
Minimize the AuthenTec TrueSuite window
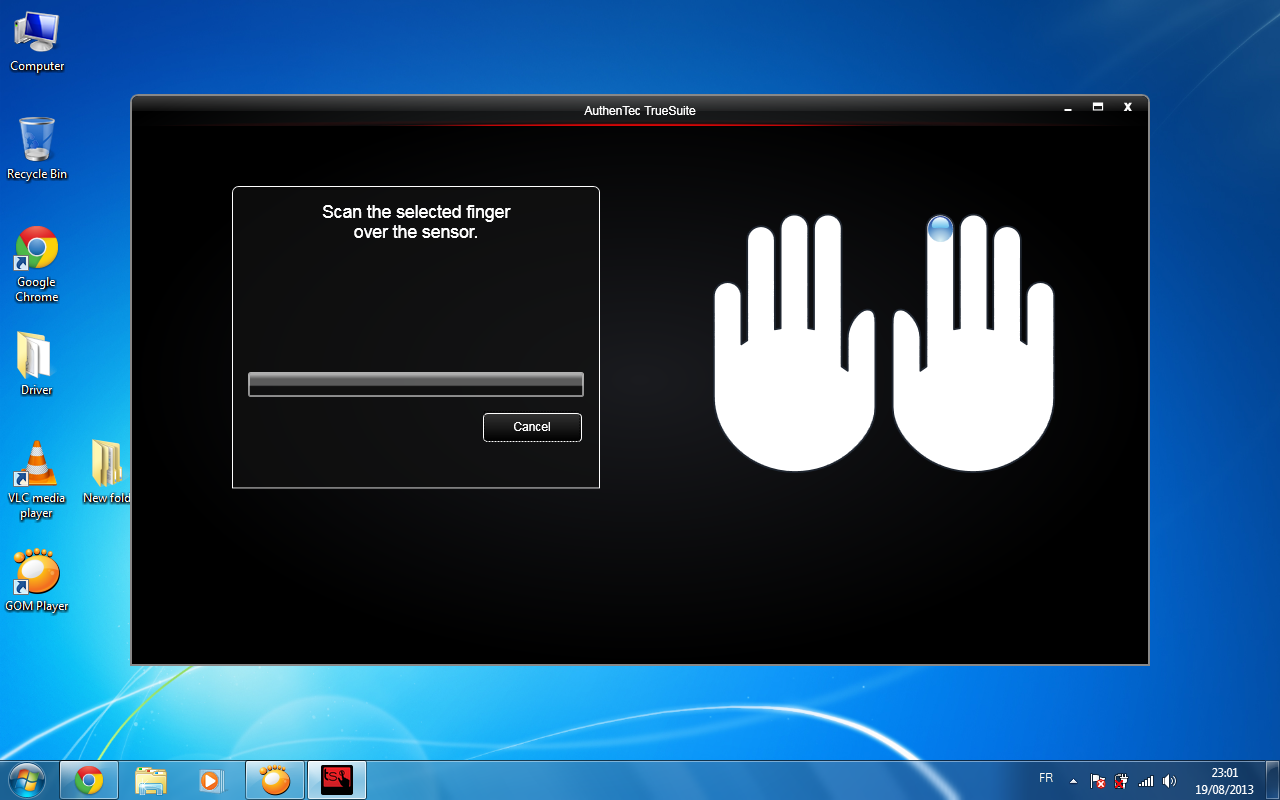click(1068, 108)
